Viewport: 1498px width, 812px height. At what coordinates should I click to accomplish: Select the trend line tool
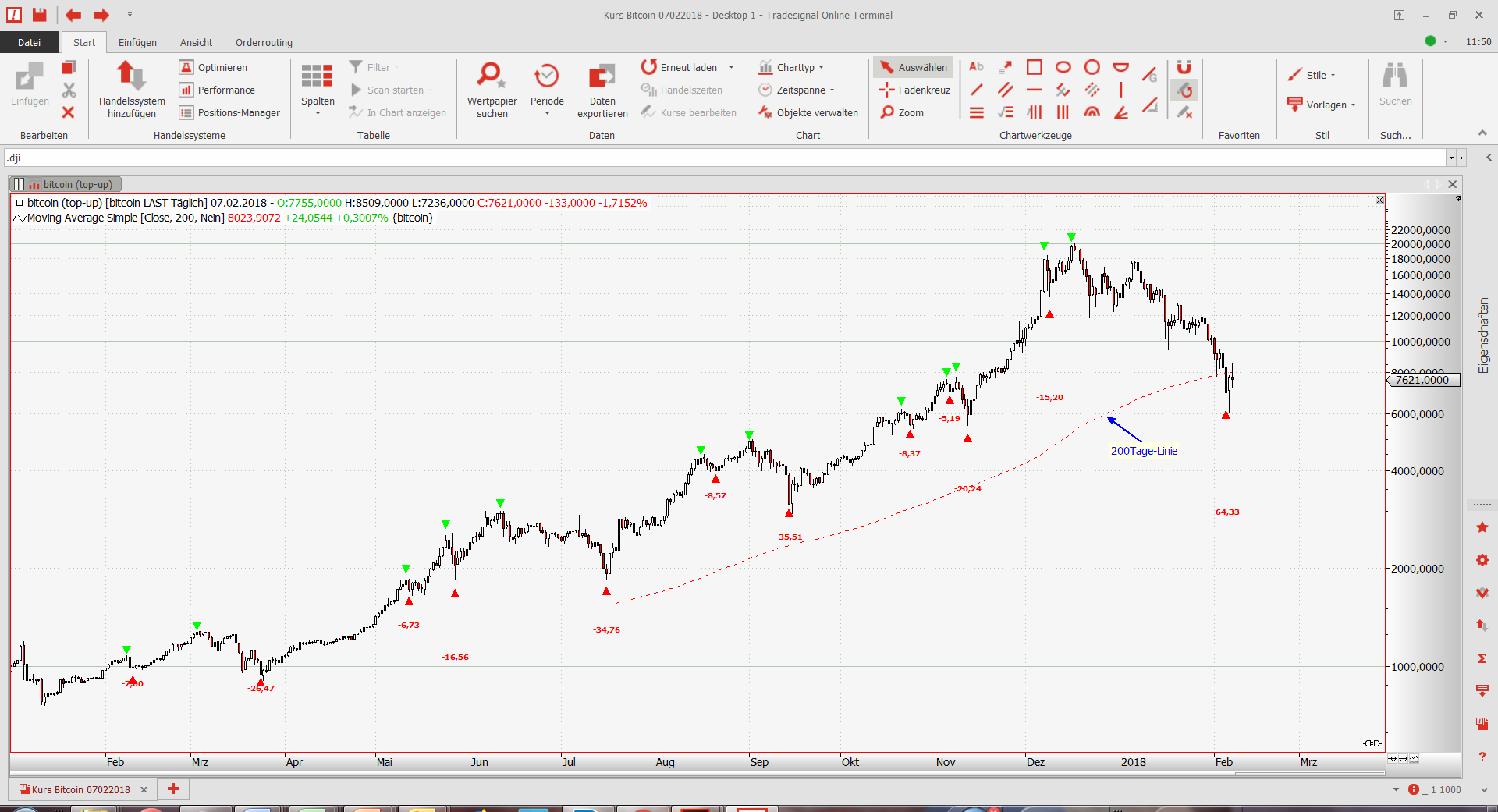(976, 90)
